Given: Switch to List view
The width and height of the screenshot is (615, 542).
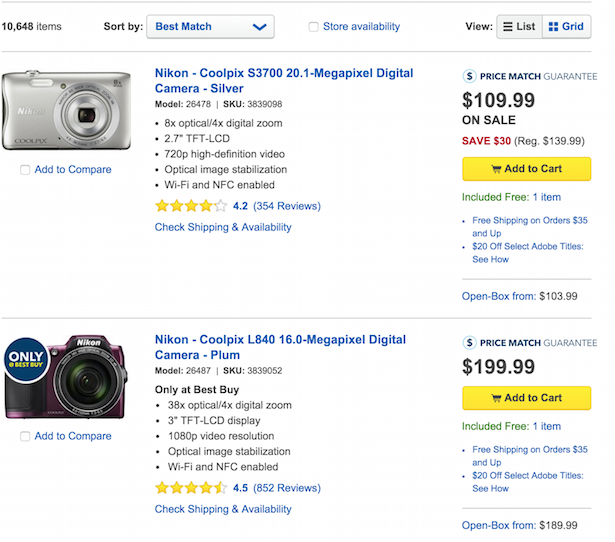Looking at the screenshot, I should pos(518,27).
